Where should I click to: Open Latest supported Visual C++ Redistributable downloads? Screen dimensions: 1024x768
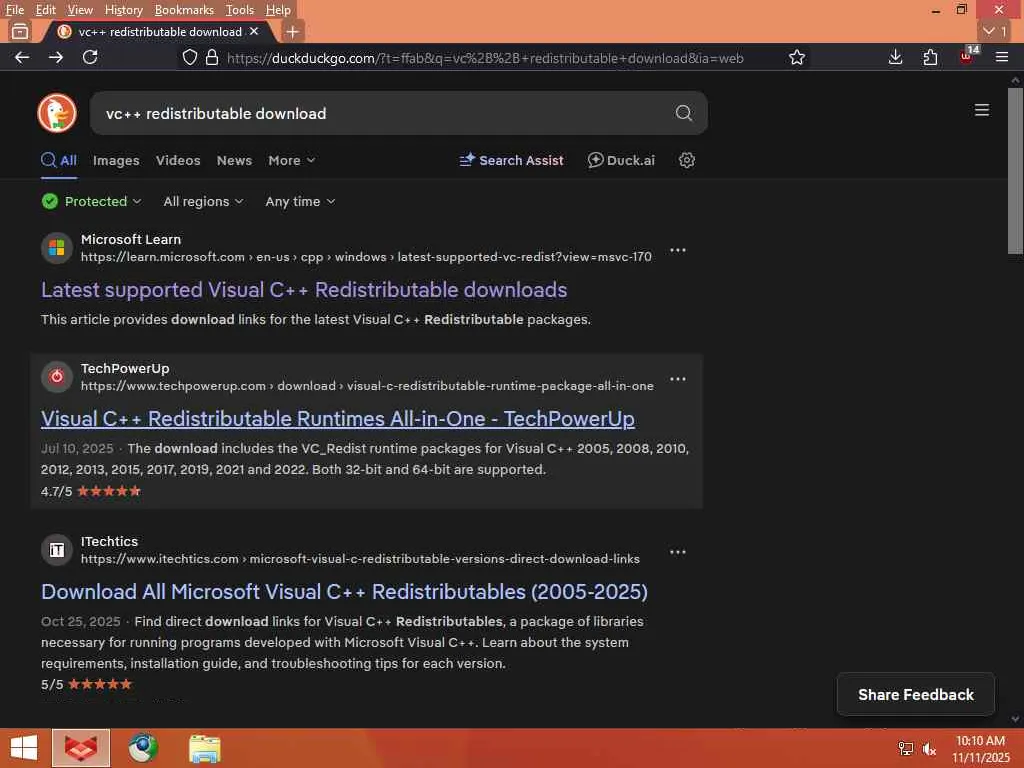(304, 290)
